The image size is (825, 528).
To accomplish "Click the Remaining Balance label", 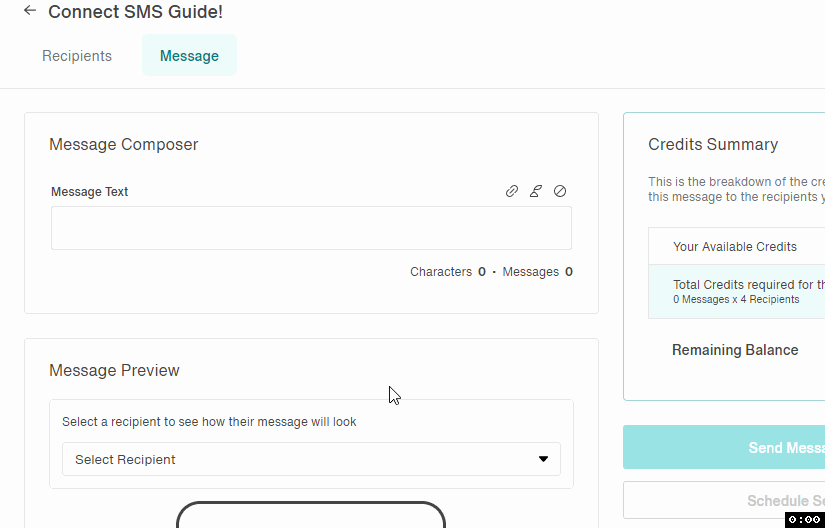I will point(735,350).
